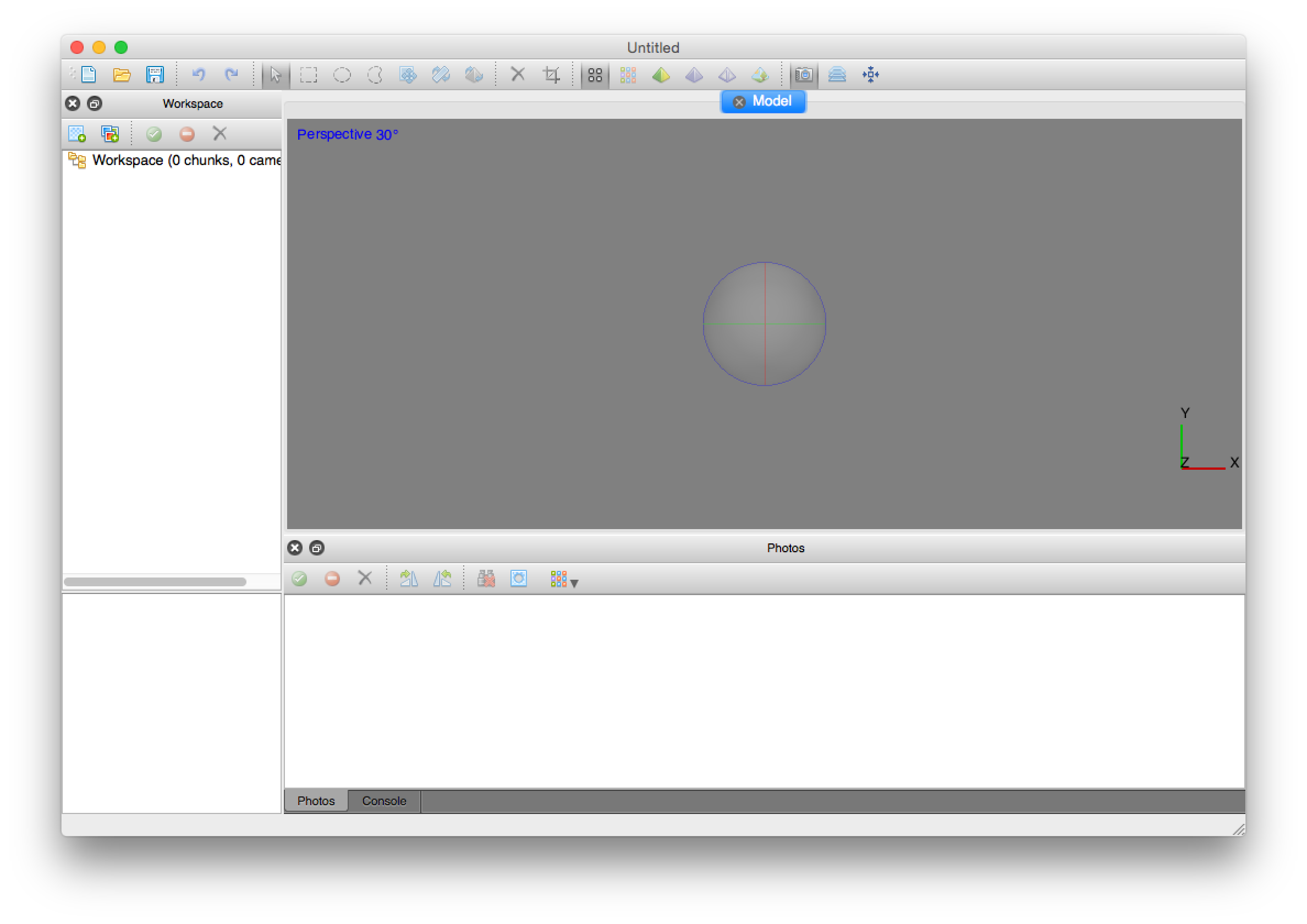Choose the Free-form Selection tool

[x=375, y=75]
